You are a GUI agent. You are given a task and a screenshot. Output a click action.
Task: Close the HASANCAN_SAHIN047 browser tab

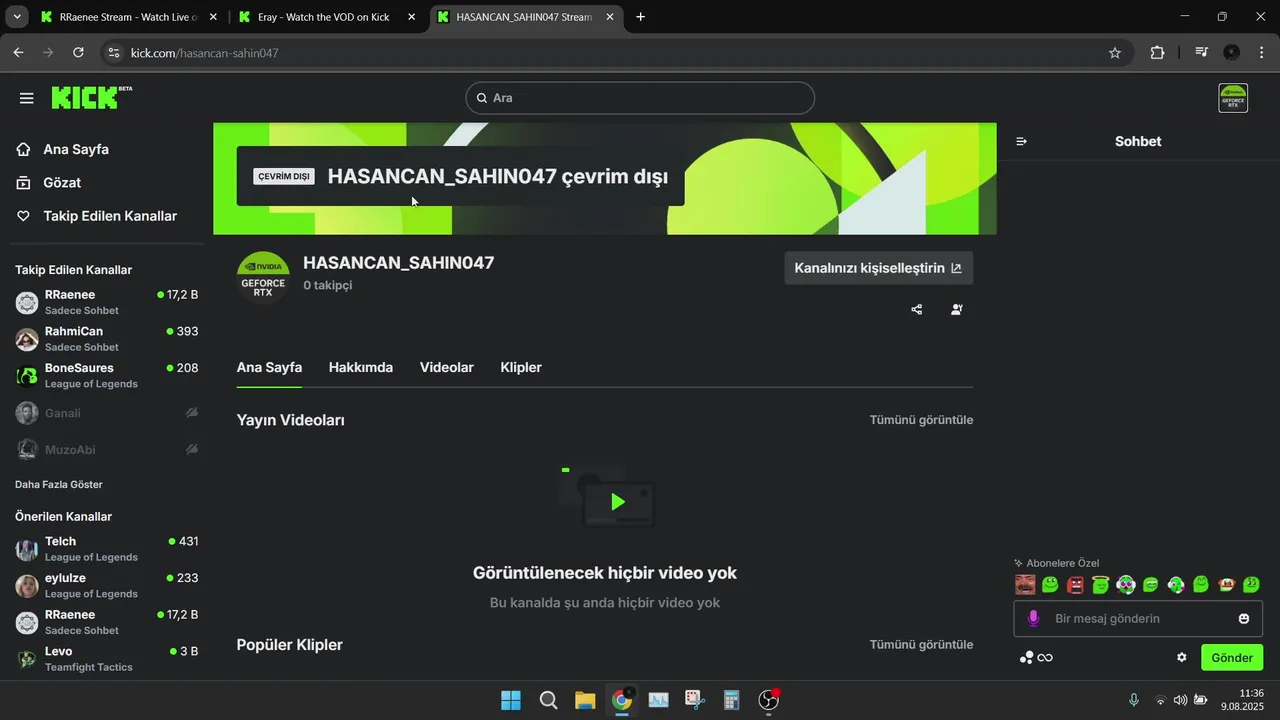(610, 17)
